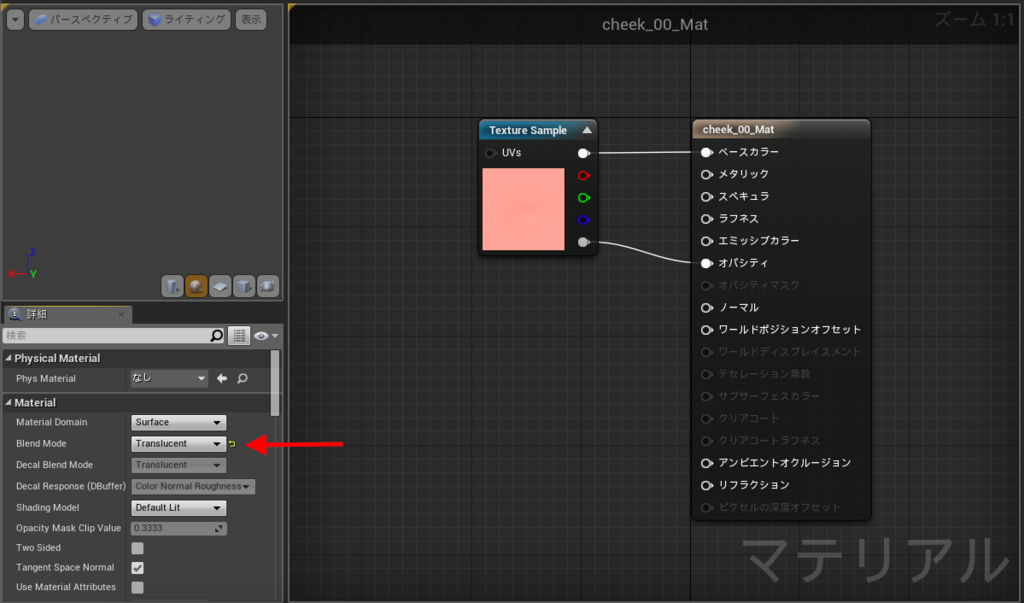Open the property matrix grid icon
The height and width of the screenshot is (603, 1024).
coord(239,336)
